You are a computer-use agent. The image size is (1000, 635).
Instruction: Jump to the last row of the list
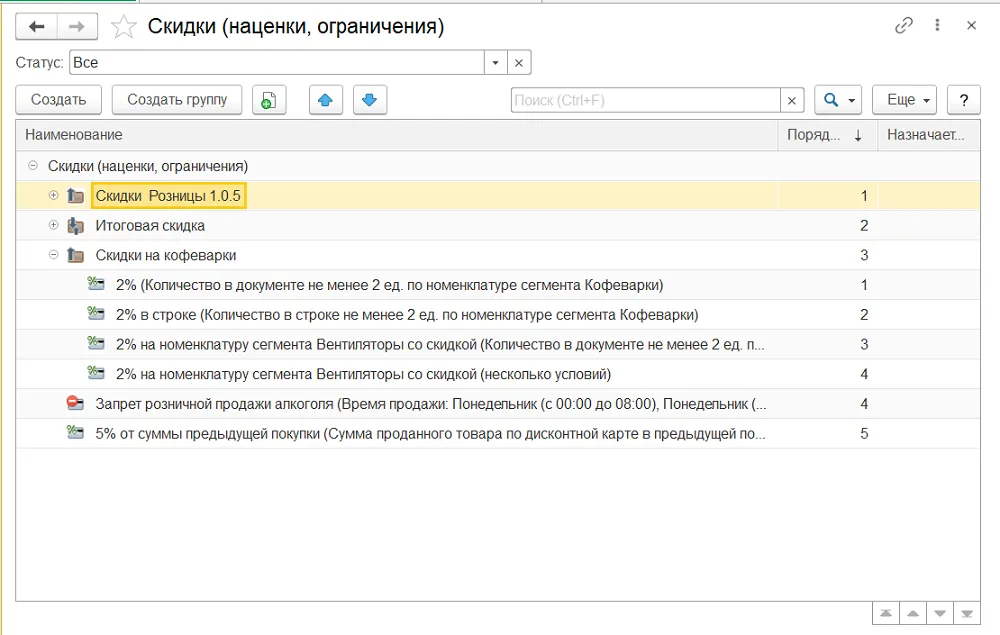click(967, 613)
